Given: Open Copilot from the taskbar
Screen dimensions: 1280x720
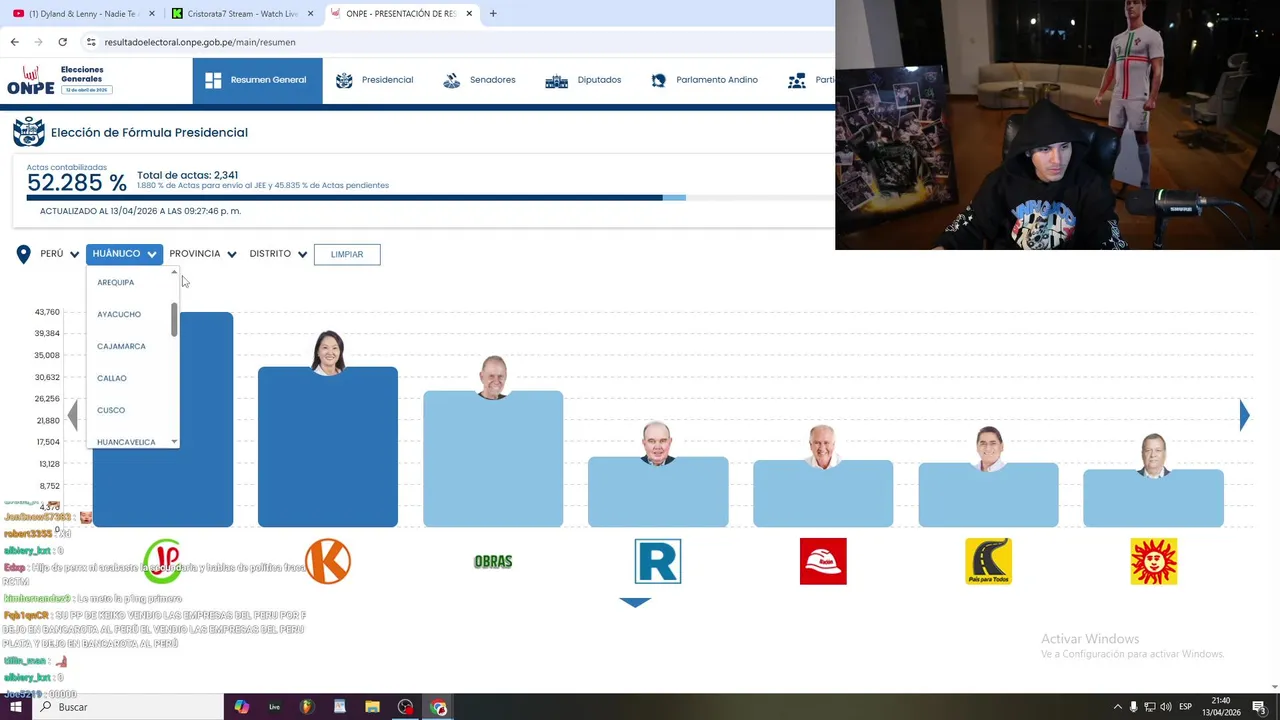Looking at the screenshot, I should [x=241, y=707].
